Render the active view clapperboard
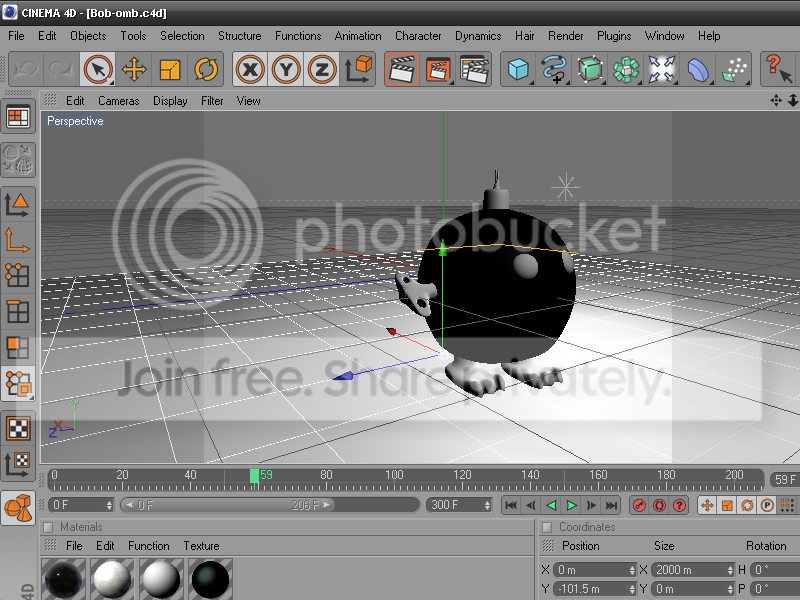The height and width of the screenshot is (600, 800). point(402,69)
